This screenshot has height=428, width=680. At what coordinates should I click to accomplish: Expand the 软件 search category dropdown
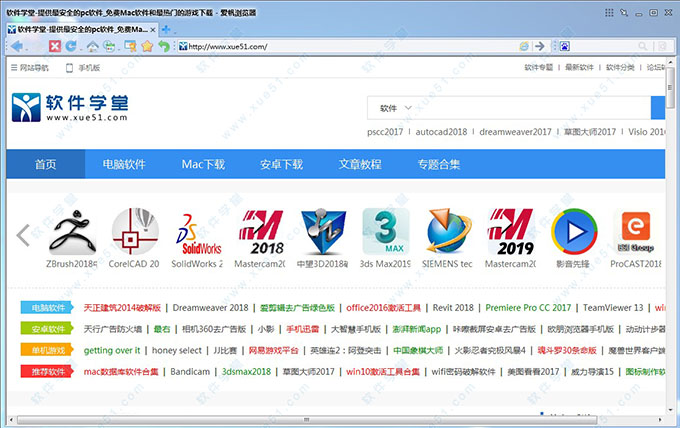pyautogui.click(x=395, y=108)
